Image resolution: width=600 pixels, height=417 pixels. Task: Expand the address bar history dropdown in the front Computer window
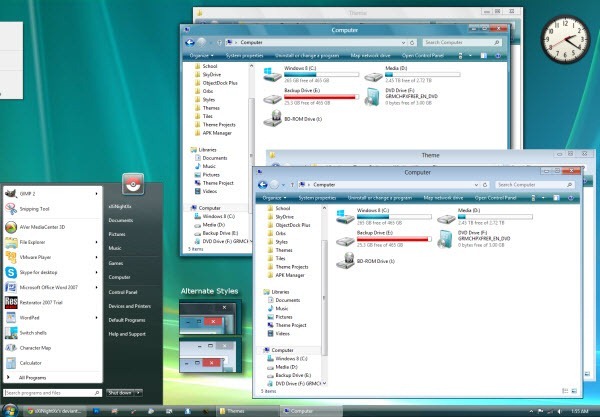coord(476,185)
